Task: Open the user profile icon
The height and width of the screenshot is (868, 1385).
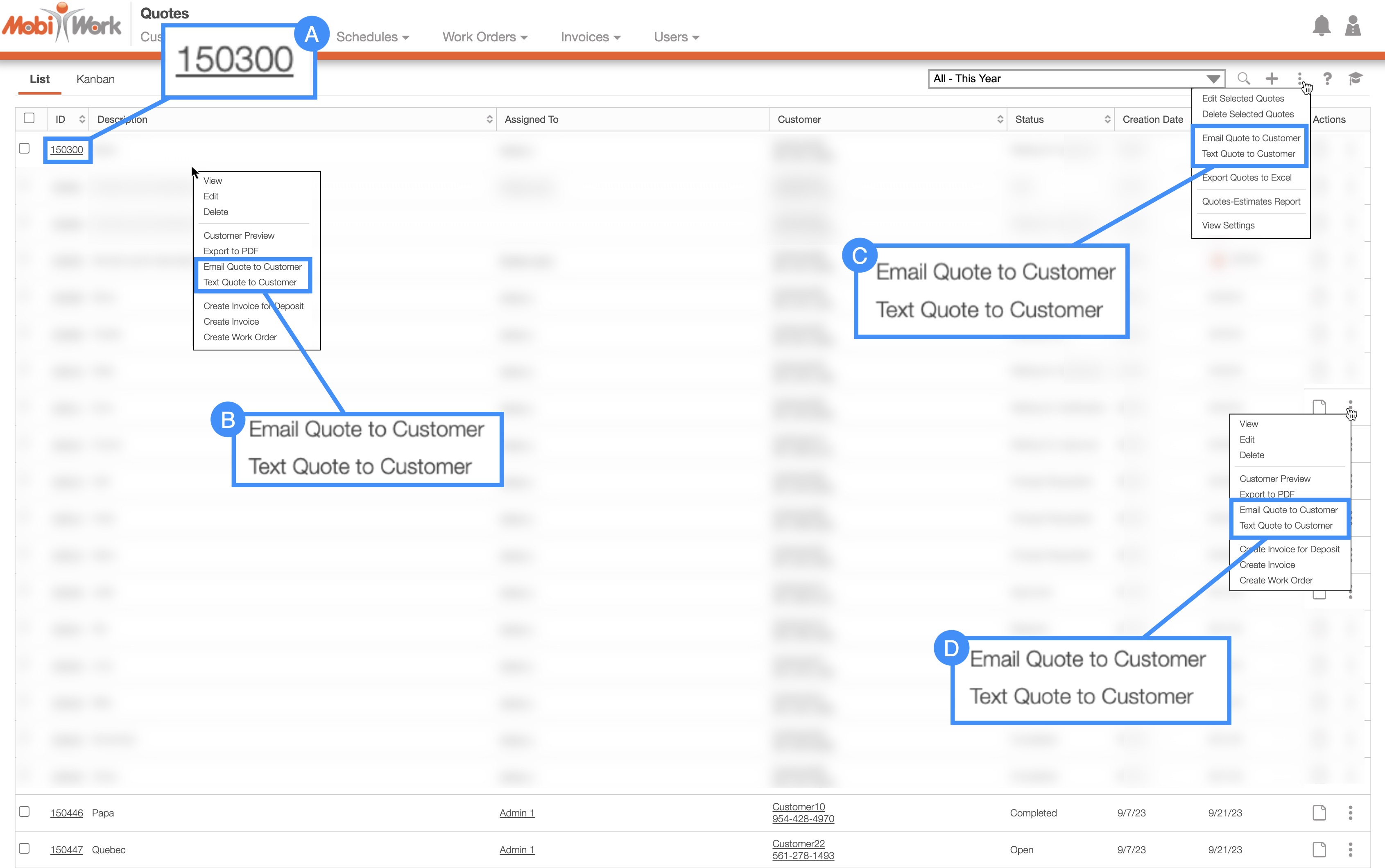Action: click(x=1353, y=26)
